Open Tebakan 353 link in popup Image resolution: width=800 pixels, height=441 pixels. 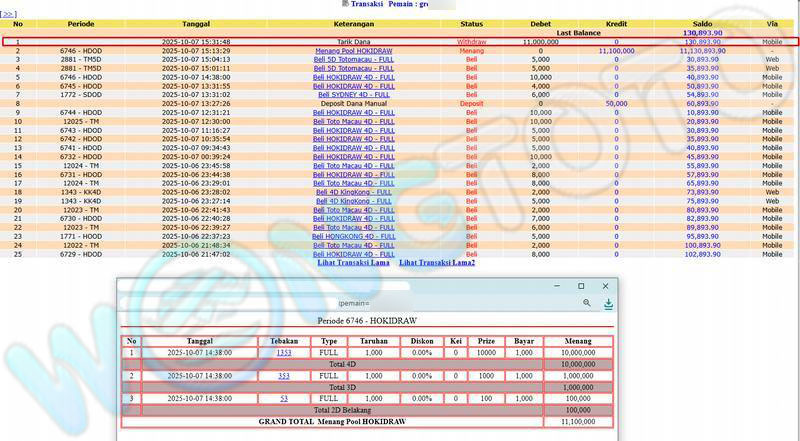(284, 375)
